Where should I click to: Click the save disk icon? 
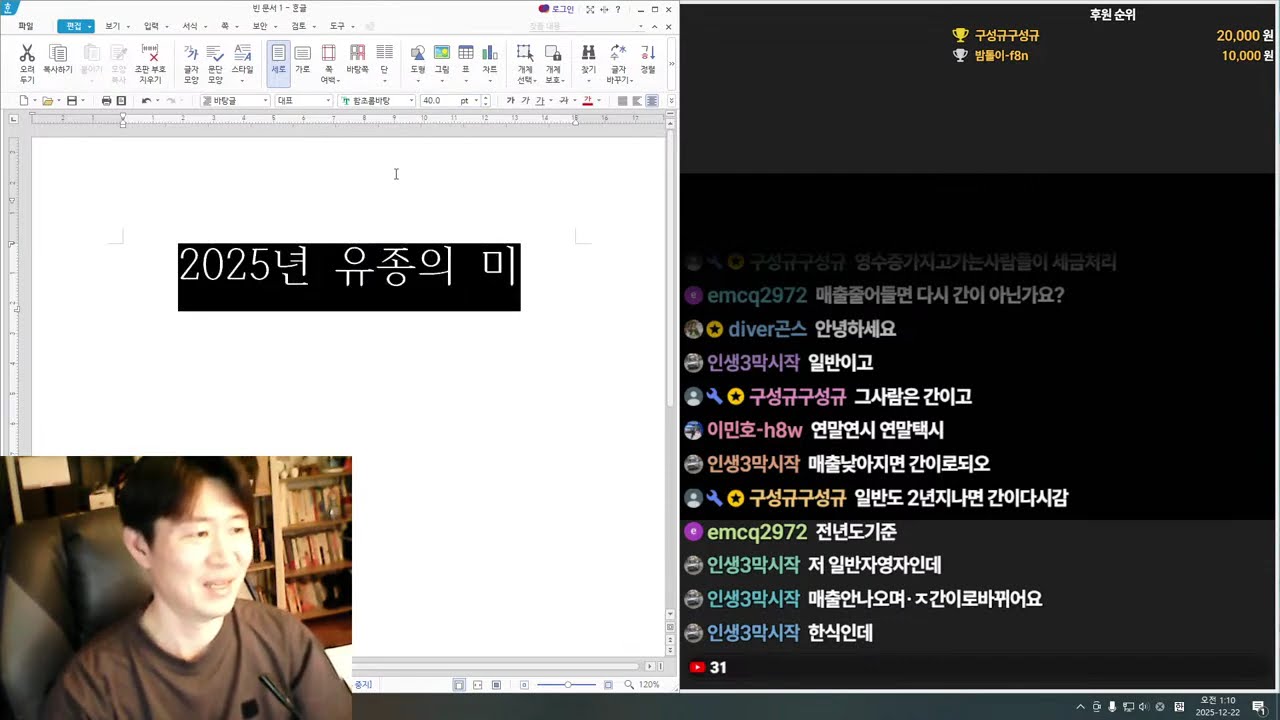pos(72,101)
